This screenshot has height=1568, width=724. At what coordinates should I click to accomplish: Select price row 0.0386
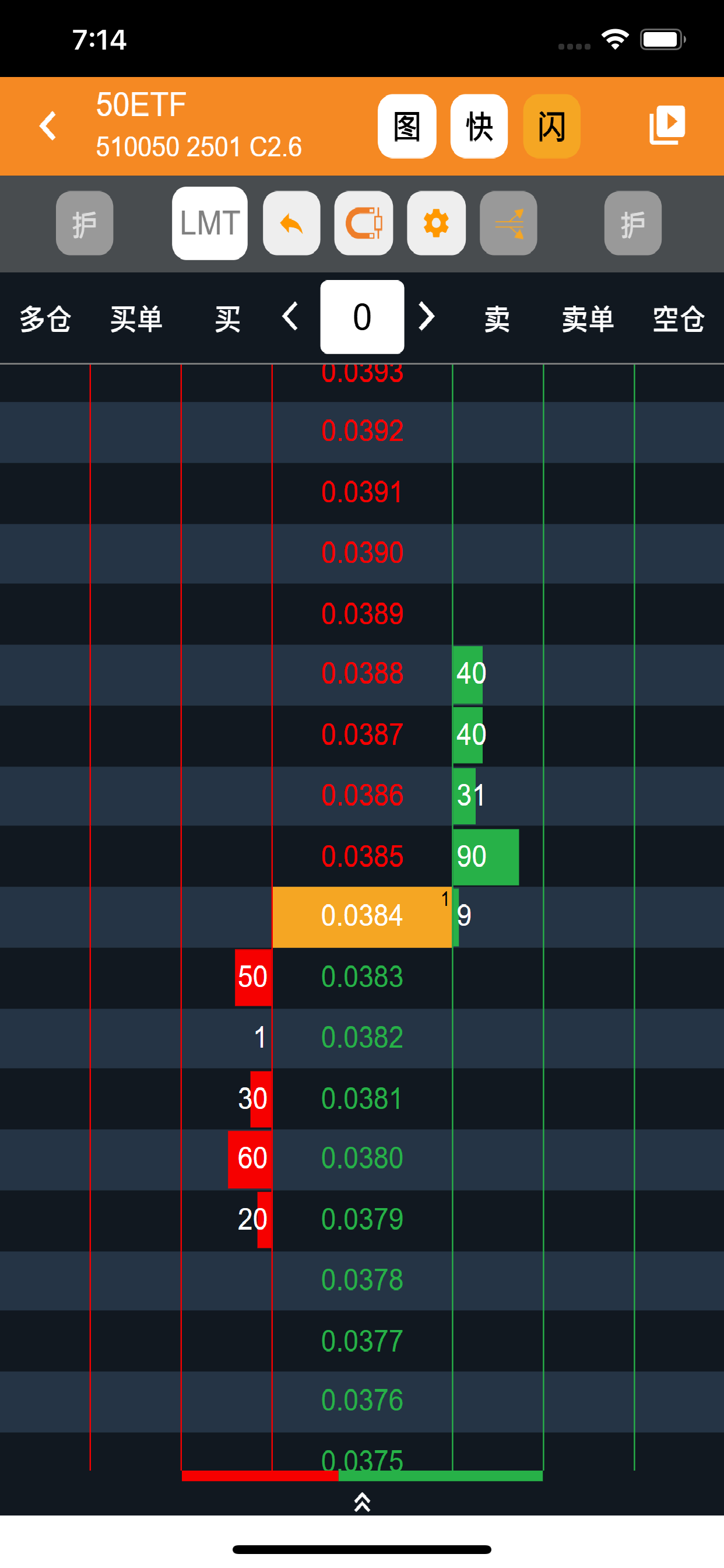[x=362, y=795]
